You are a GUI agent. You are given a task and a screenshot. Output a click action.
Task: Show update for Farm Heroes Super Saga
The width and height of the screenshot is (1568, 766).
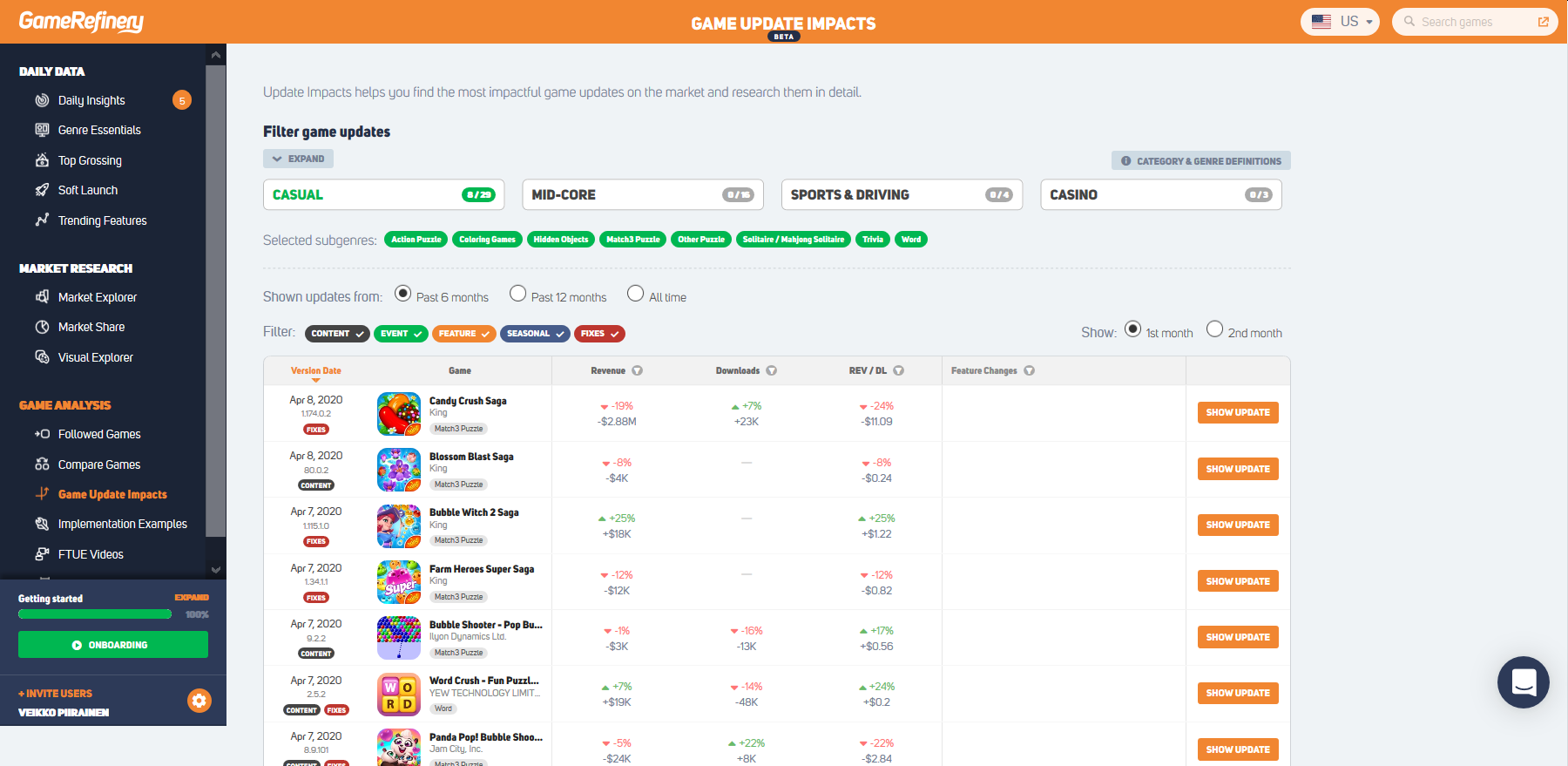coord(1238,581)
